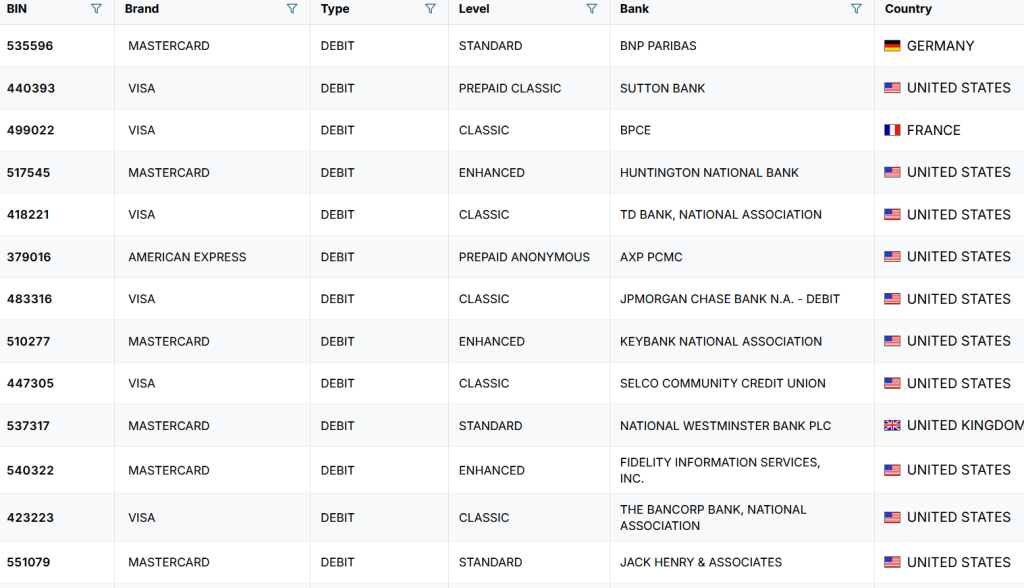Click the France flag icon
This screenshot has width=1024, height=588.
(892, 130)
